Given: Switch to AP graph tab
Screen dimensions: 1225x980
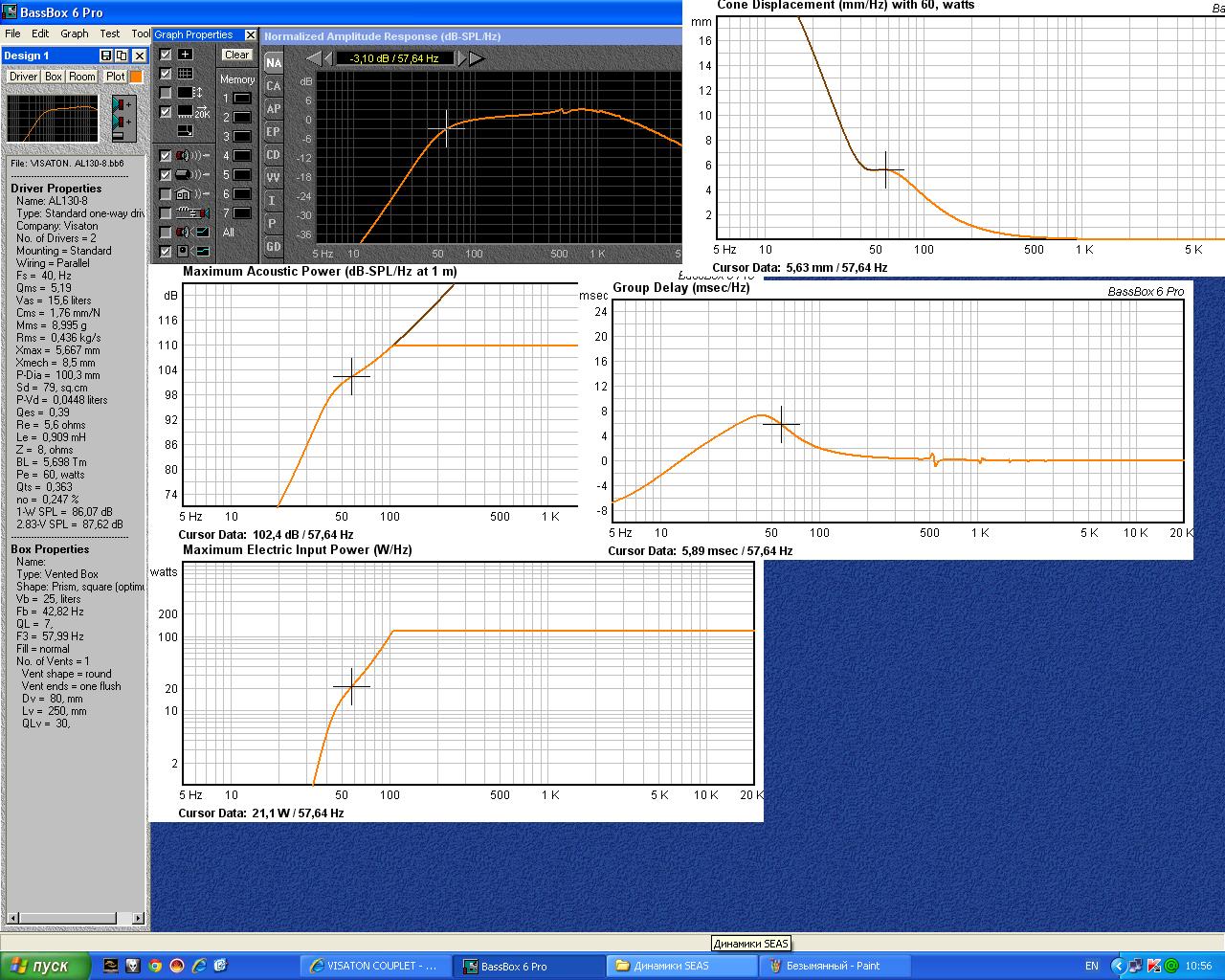Looking at the screenshot, I should tap(274, 109).
